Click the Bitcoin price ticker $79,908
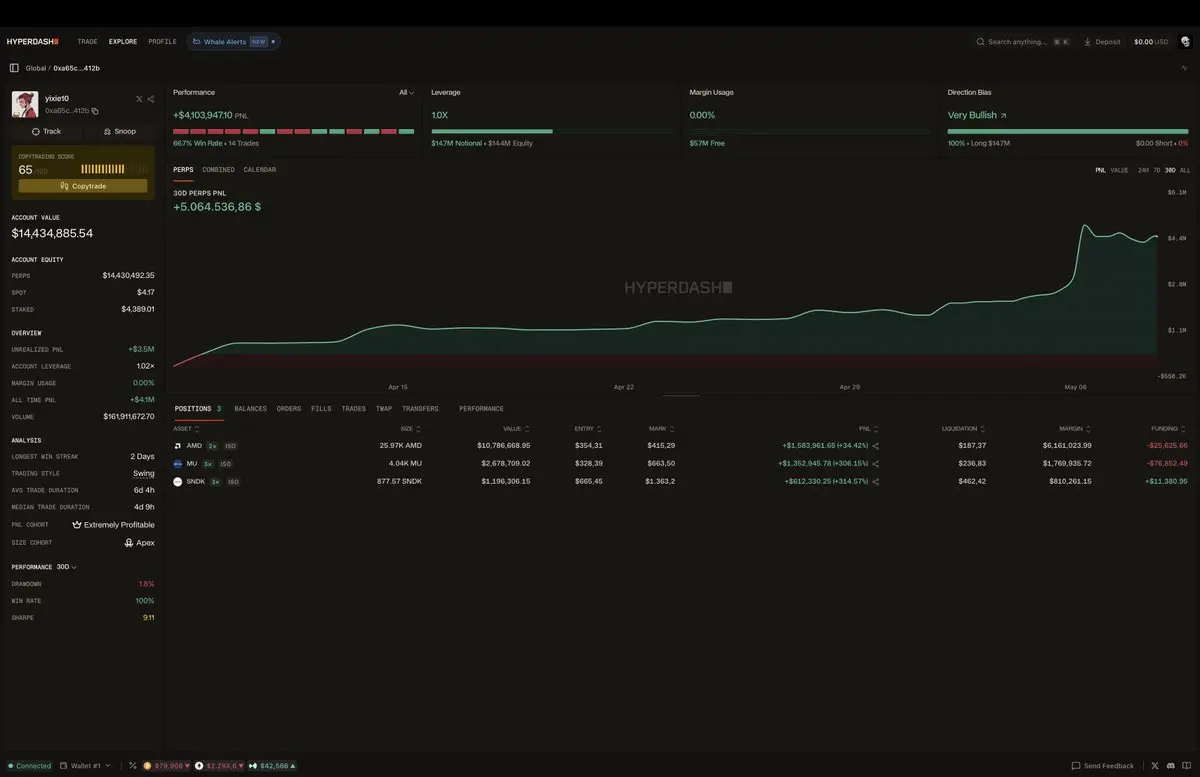1200x777 pixels. (166, 766)
